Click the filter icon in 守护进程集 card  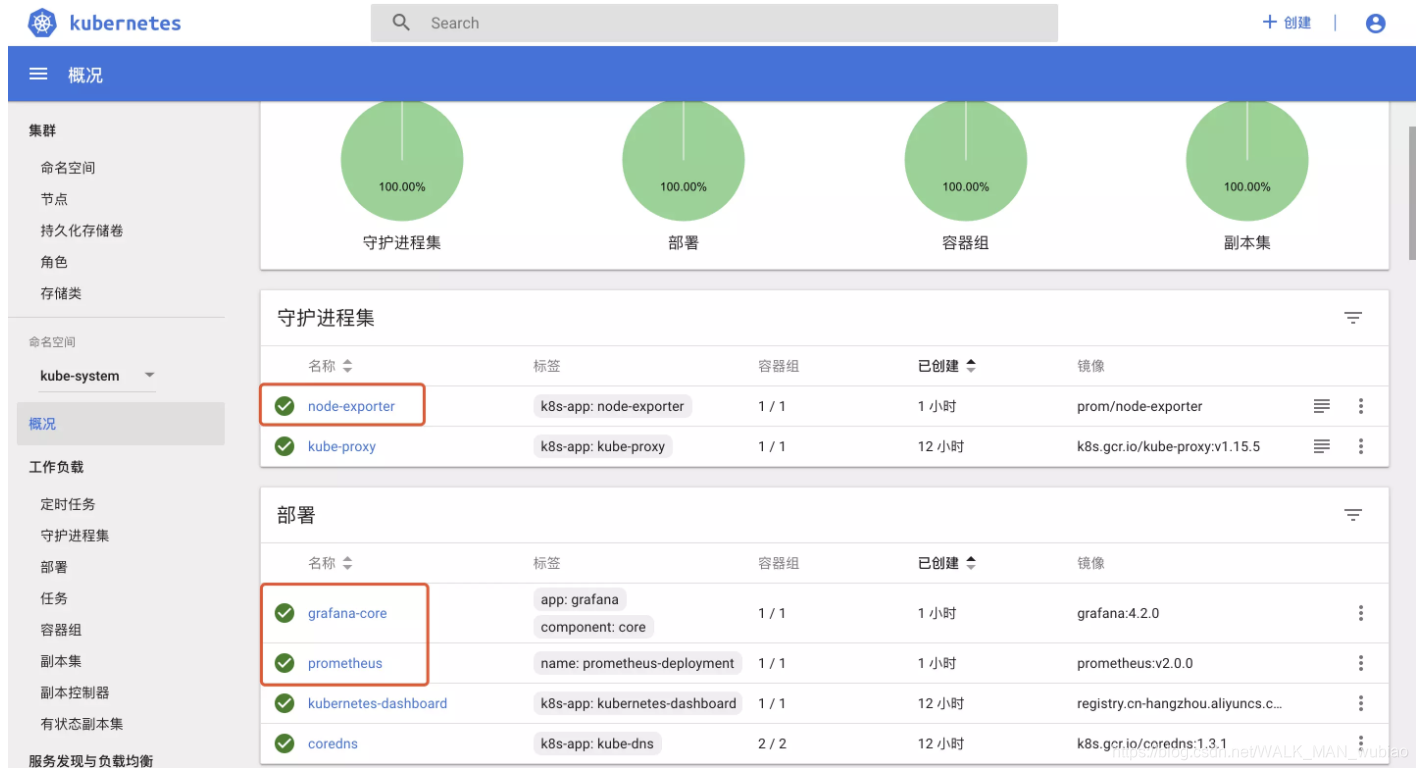coord(1353,318)
